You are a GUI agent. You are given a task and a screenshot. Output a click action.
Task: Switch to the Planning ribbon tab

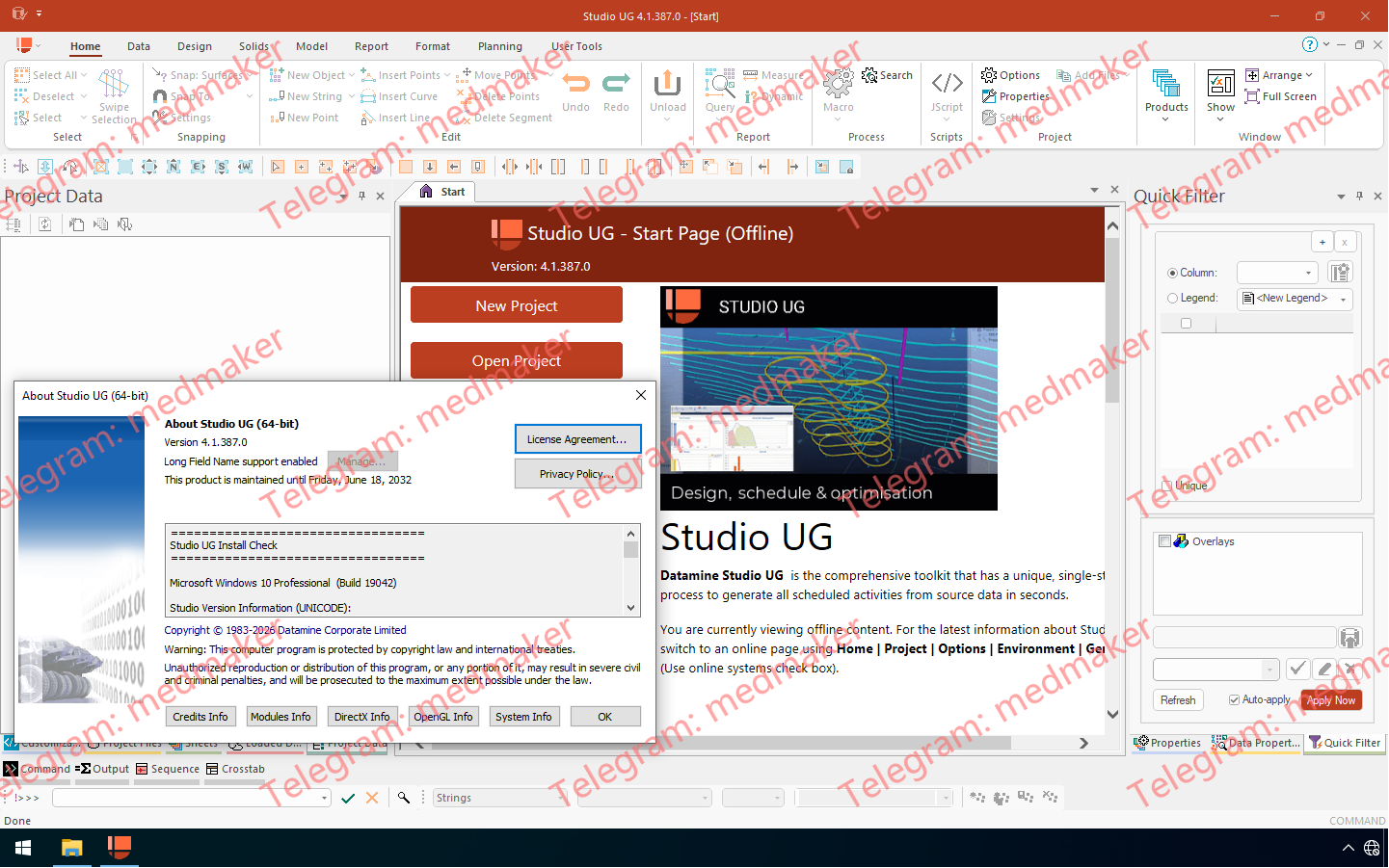point(500,45)
